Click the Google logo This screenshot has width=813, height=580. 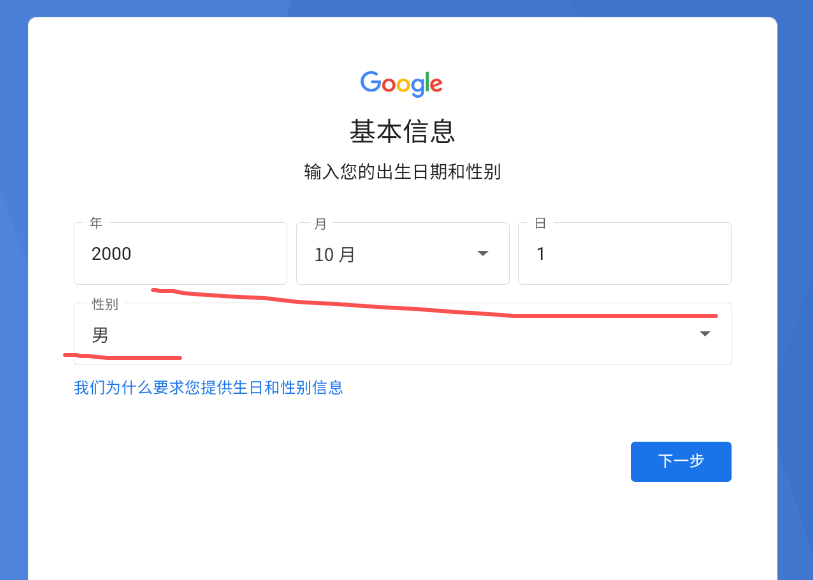(x=401, y=83)
